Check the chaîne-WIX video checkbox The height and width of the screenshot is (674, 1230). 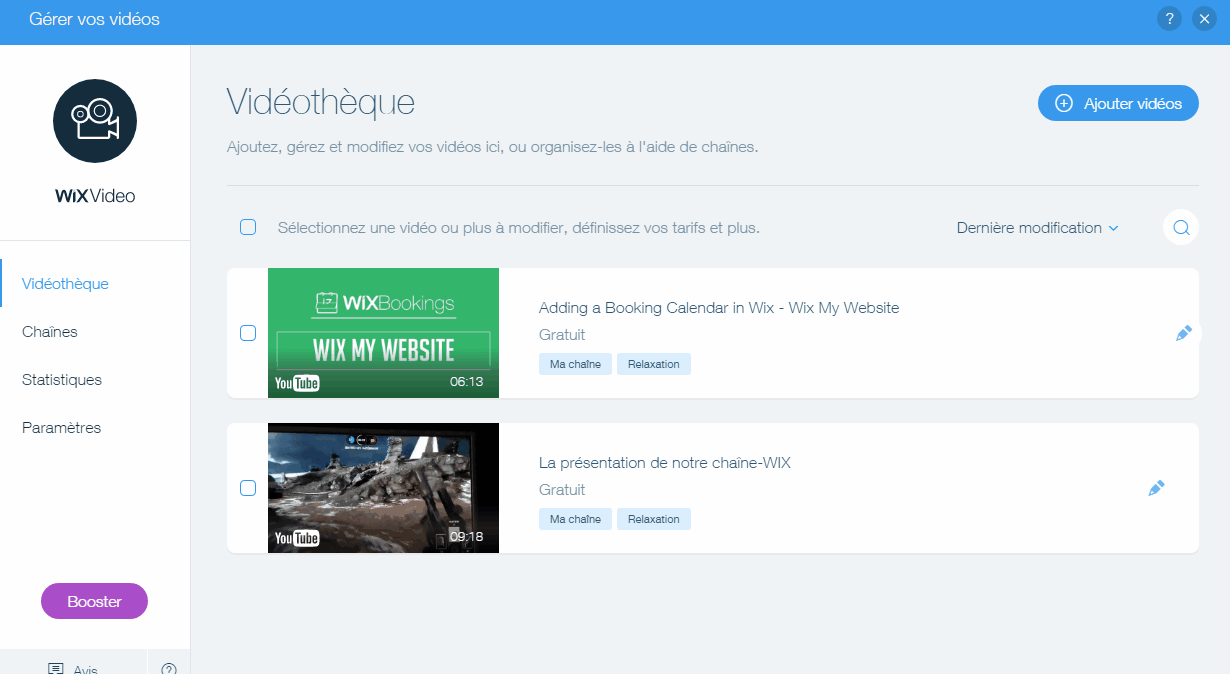(x=248, y=488)
